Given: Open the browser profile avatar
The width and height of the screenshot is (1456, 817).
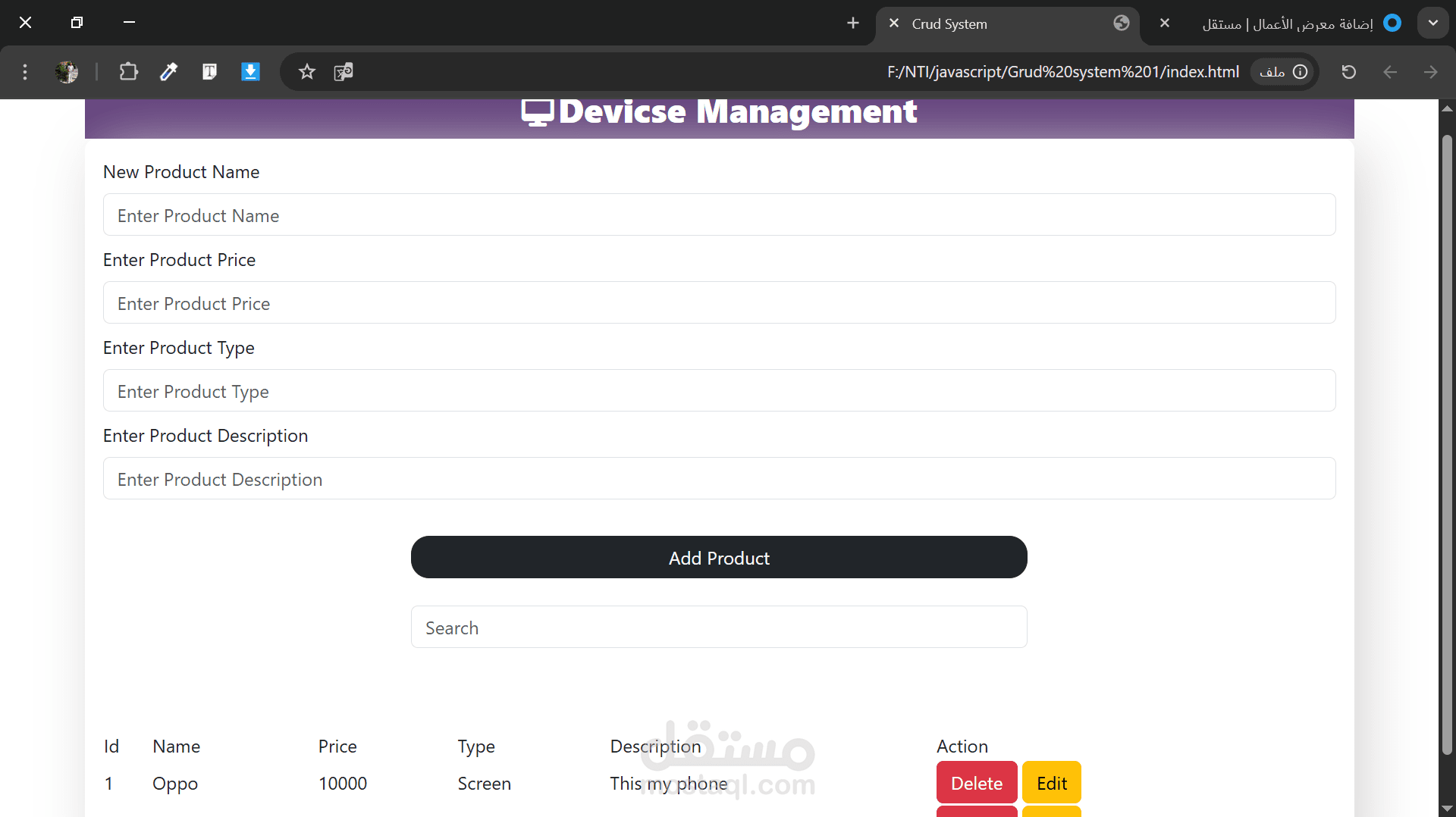Looking at the screenshot, I should [67, 72].
